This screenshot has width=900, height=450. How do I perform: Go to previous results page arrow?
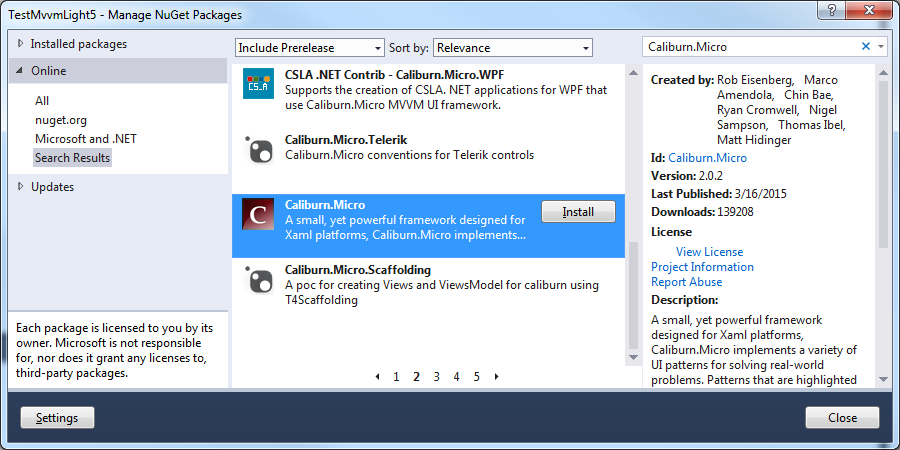click(x=377, y=377)
